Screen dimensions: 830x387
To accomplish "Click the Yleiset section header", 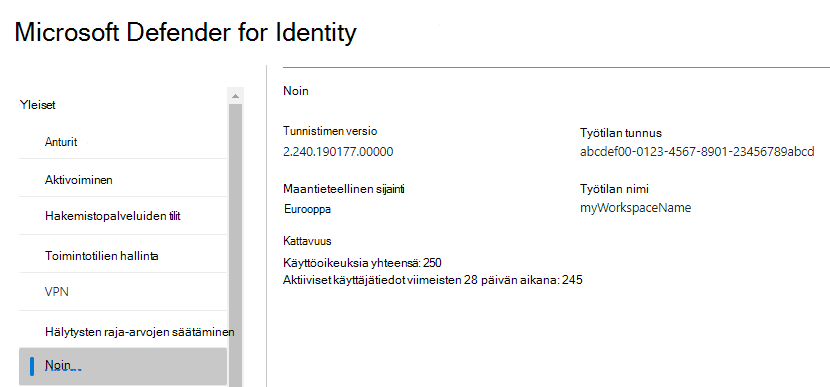I will (38, 105).
